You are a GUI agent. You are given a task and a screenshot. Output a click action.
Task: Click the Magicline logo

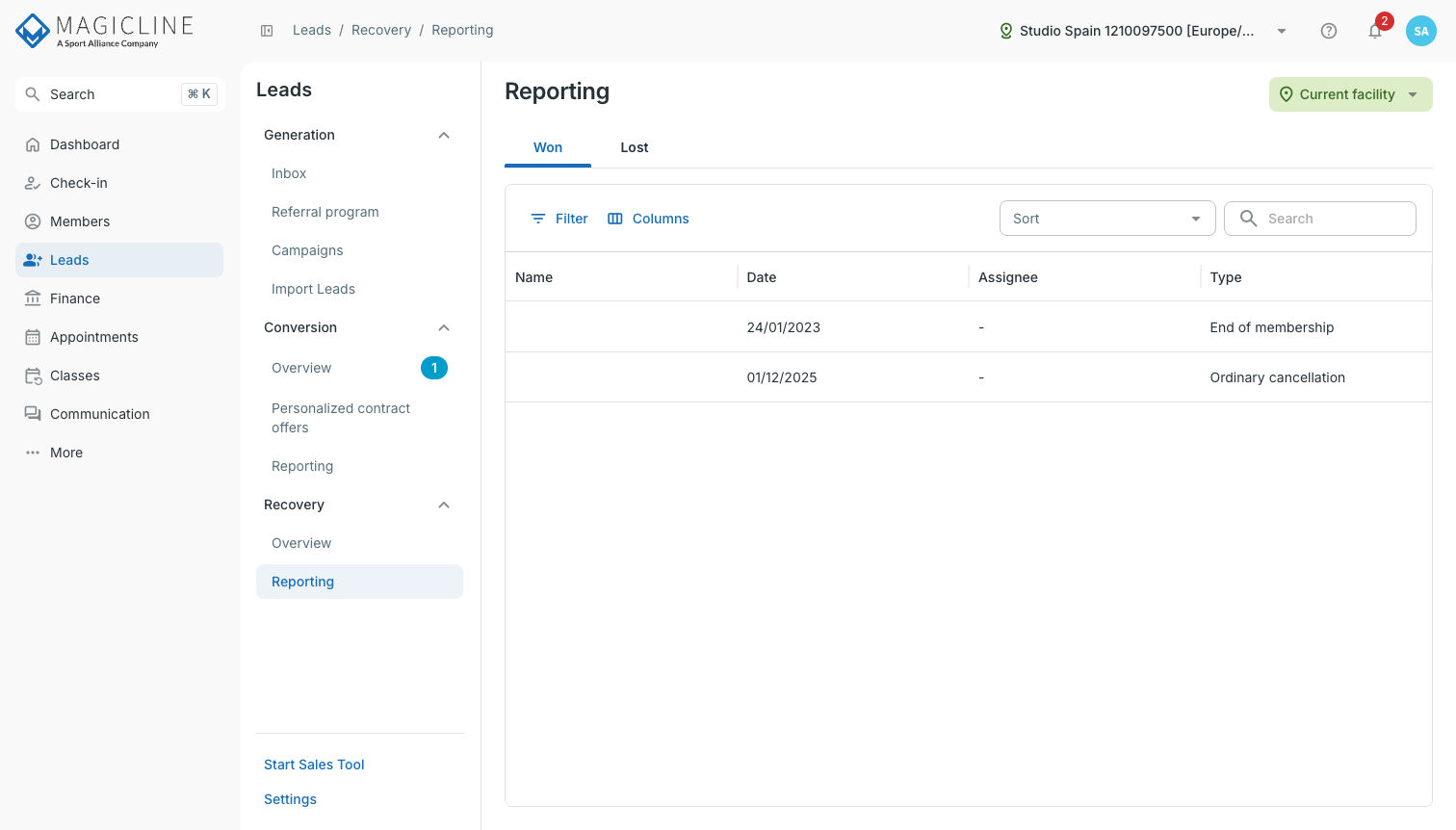104,30
